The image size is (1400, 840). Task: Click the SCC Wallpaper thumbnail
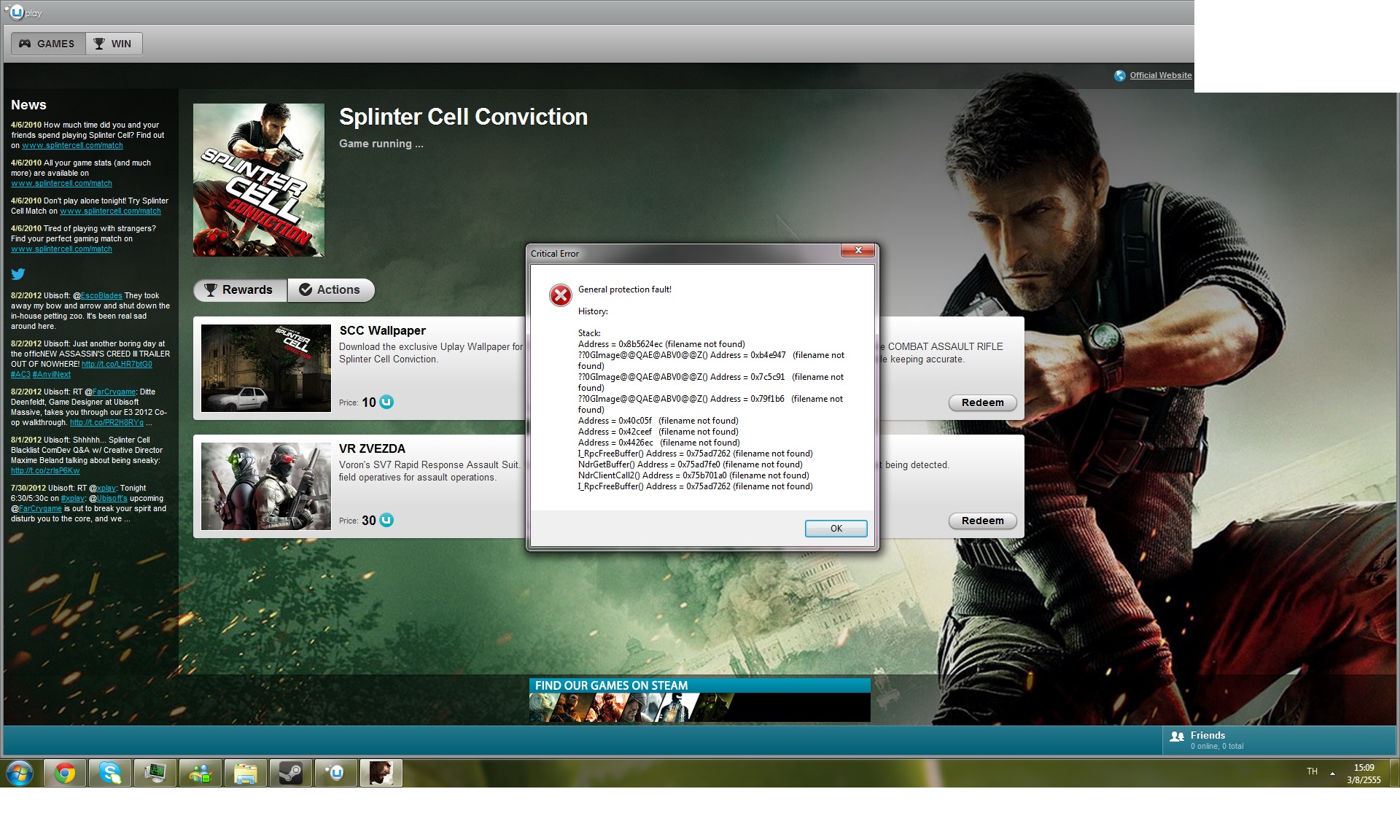(265, 368)
